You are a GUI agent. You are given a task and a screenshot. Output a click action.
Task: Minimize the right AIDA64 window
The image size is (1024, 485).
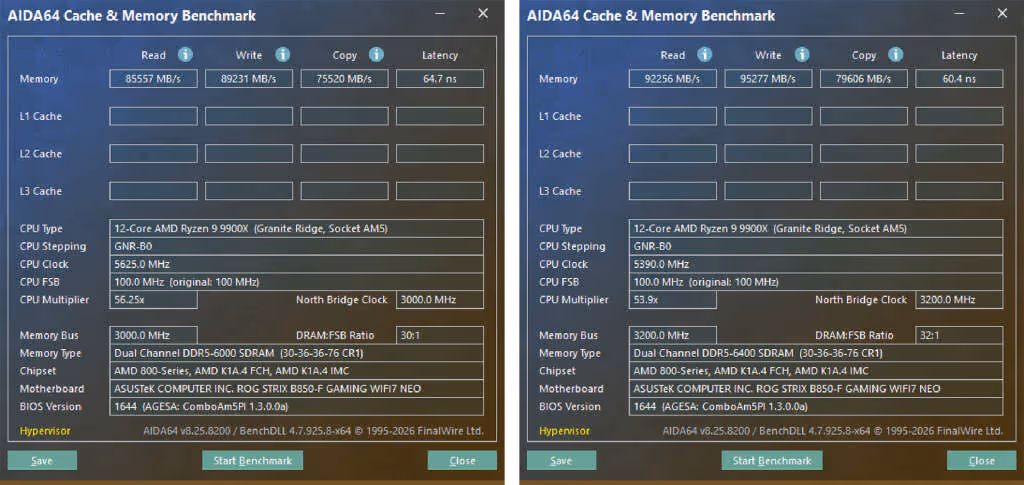pos(959,13)
